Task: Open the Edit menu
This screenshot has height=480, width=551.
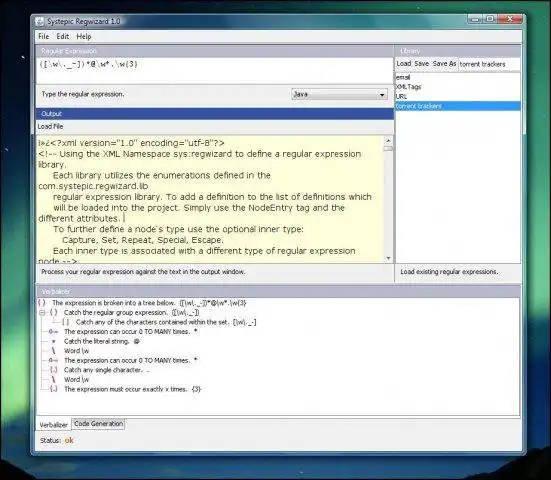Action: click(63, 37)
